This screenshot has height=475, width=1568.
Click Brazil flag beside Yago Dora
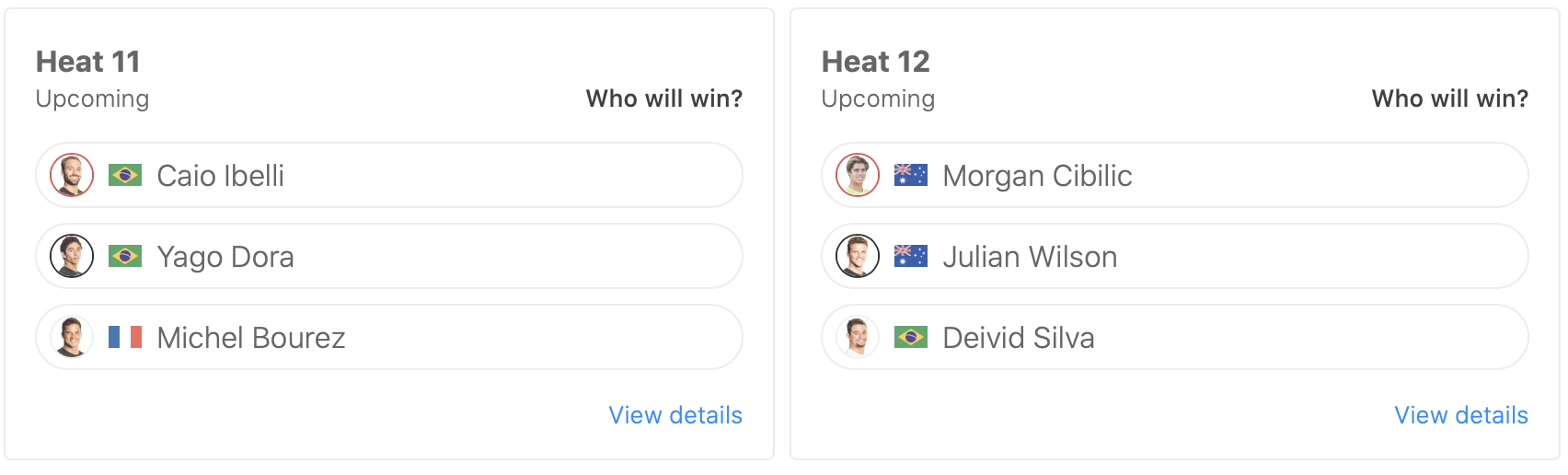coord(125,256)
